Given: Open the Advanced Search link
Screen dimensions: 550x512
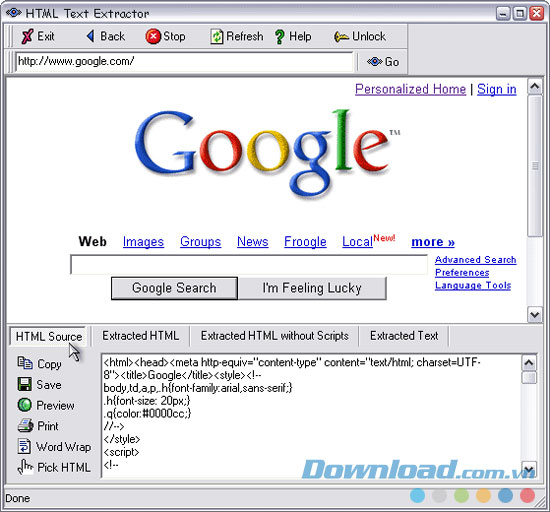Looking at the screenshot, I should click(x=476, y=260).
